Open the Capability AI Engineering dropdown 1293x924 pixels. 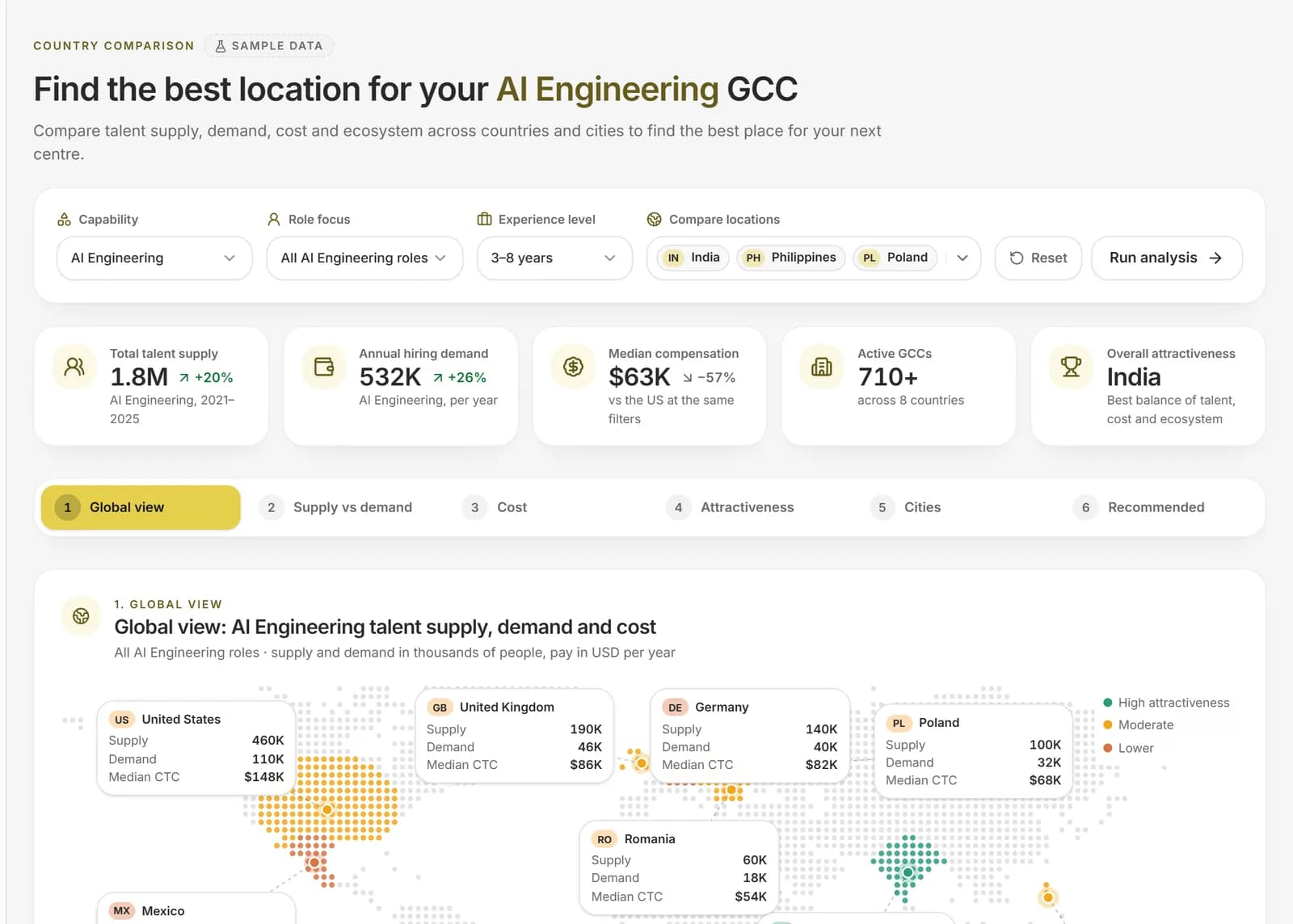pos(154,258)
